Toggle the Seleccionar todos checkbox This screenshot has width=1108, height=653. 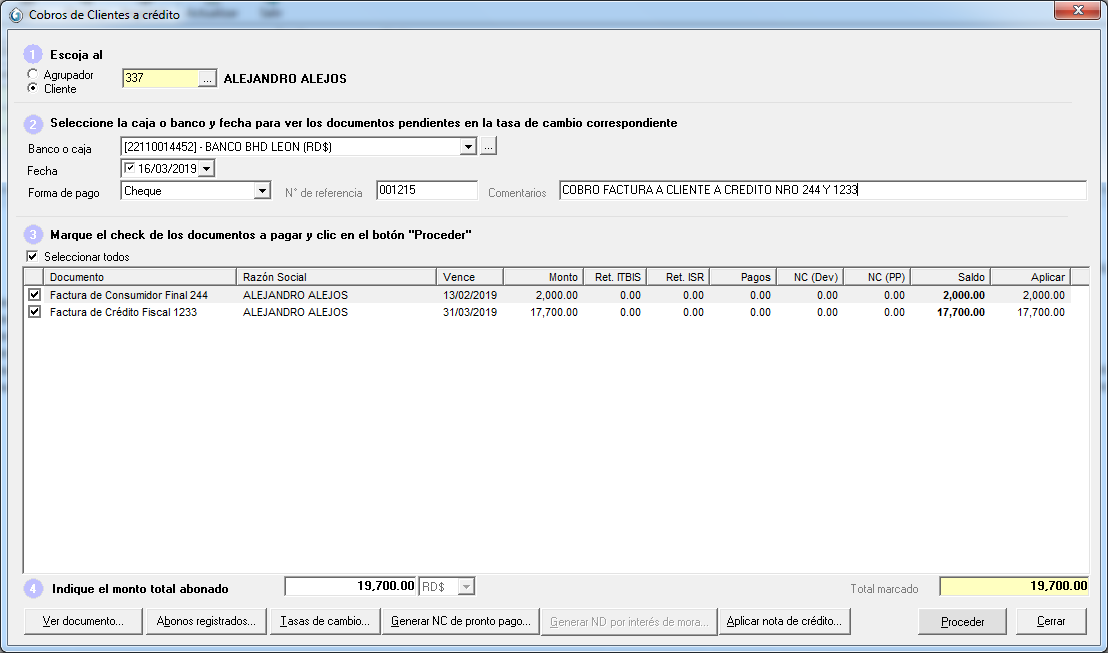[32, 257]
